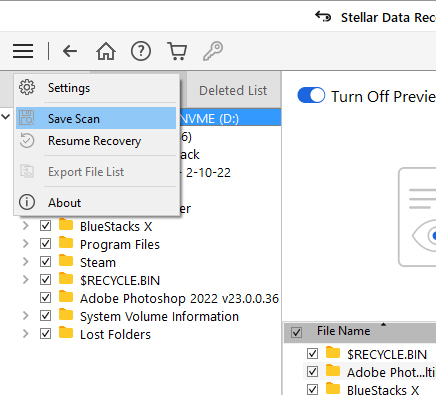The image size is (436, 395).
Task: Uncheck the System Volume Information checkbox
Action: pos(45,316)
